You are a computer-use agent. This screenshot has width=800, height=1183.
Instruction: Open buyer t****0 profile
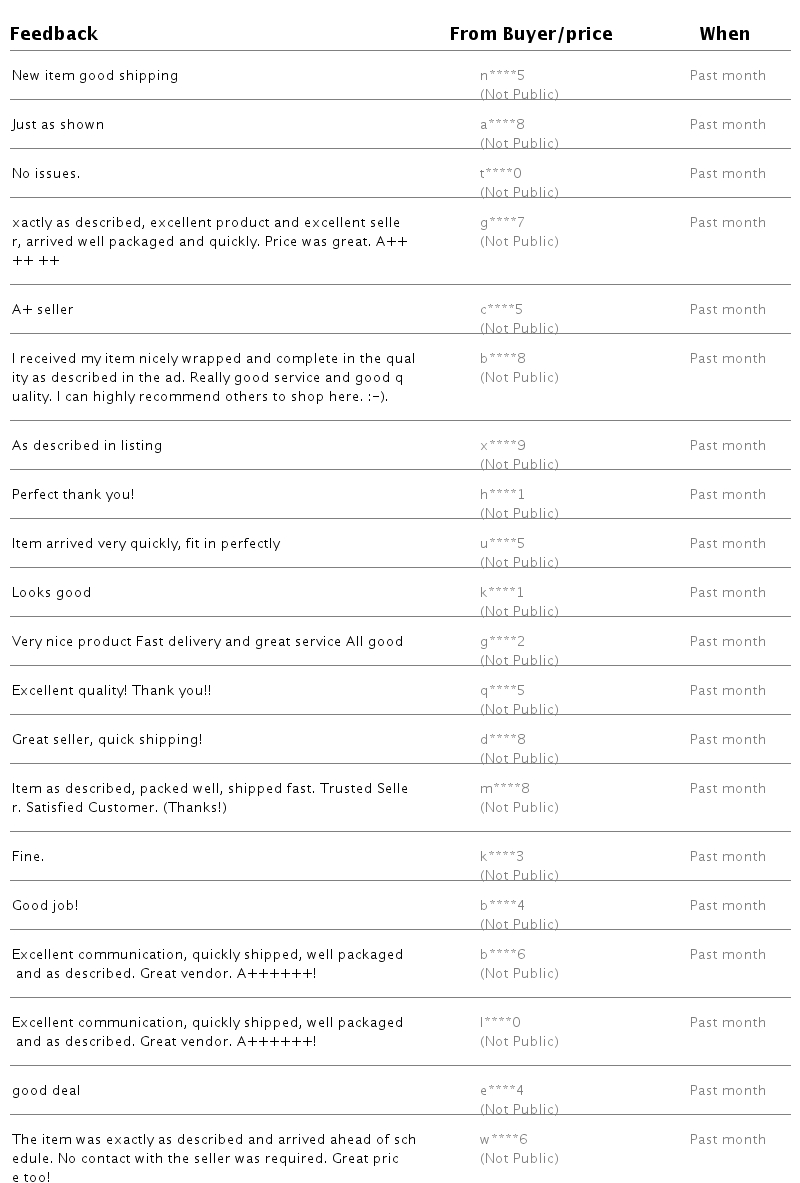click(501, 174)
